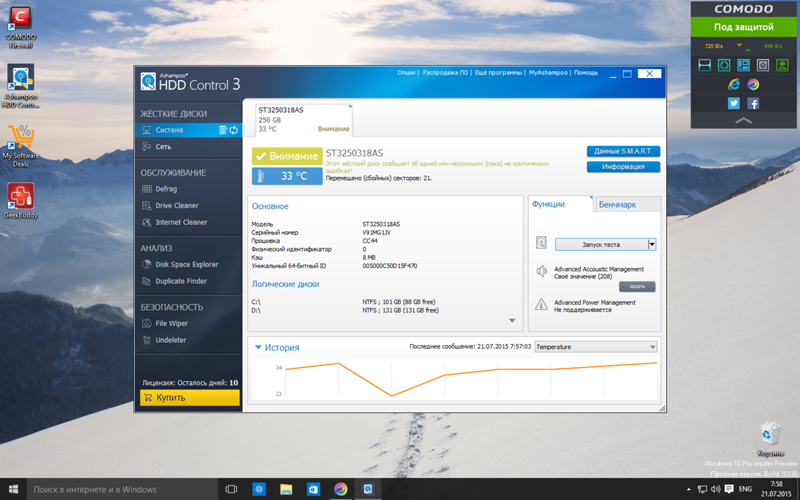Click the thermometer 33 °C temperature tile
The image size is (800, 500).
pos(287,176)
